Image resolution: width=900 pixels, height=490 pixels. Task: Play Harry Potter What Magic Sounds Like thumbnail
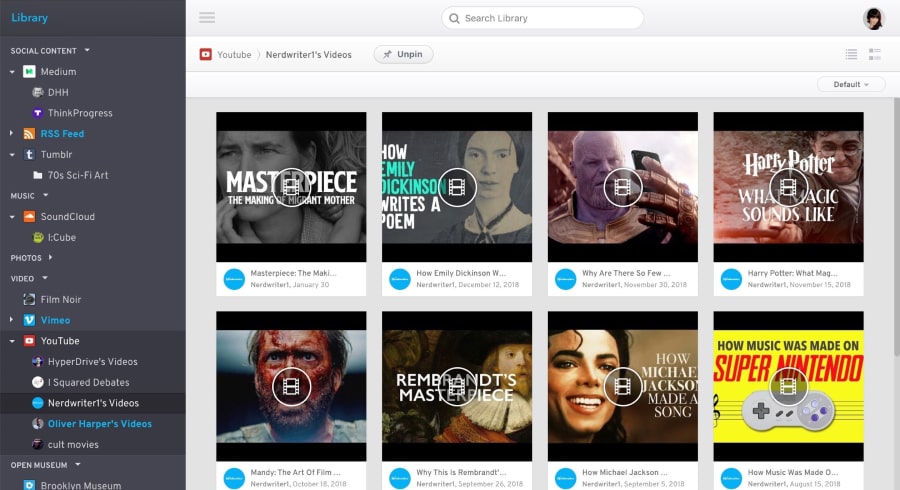pyautogui.click(x=789, y=187)
